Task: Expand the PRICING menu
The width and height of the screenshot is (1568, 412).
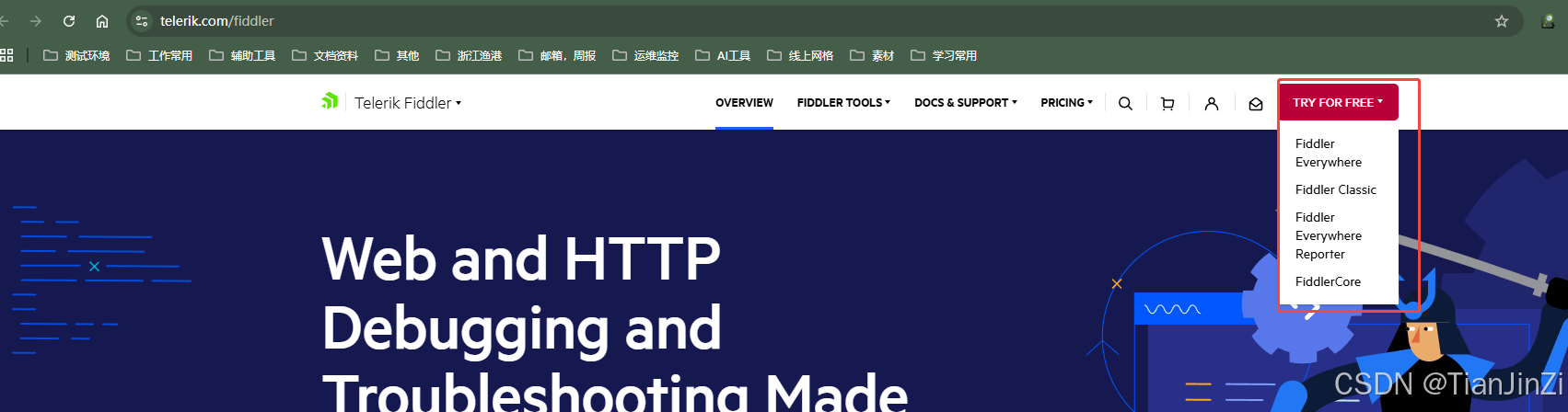Action: pos(1066,103)
